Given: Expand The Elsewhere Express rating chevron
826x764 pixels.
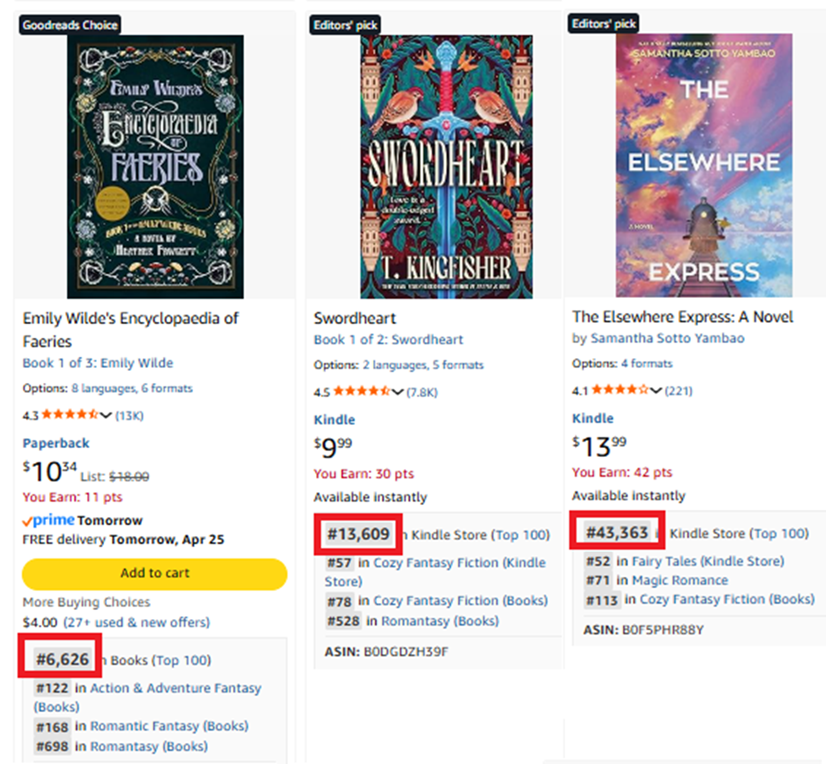Looking at the screenshot, I should (x=656, y=390).
